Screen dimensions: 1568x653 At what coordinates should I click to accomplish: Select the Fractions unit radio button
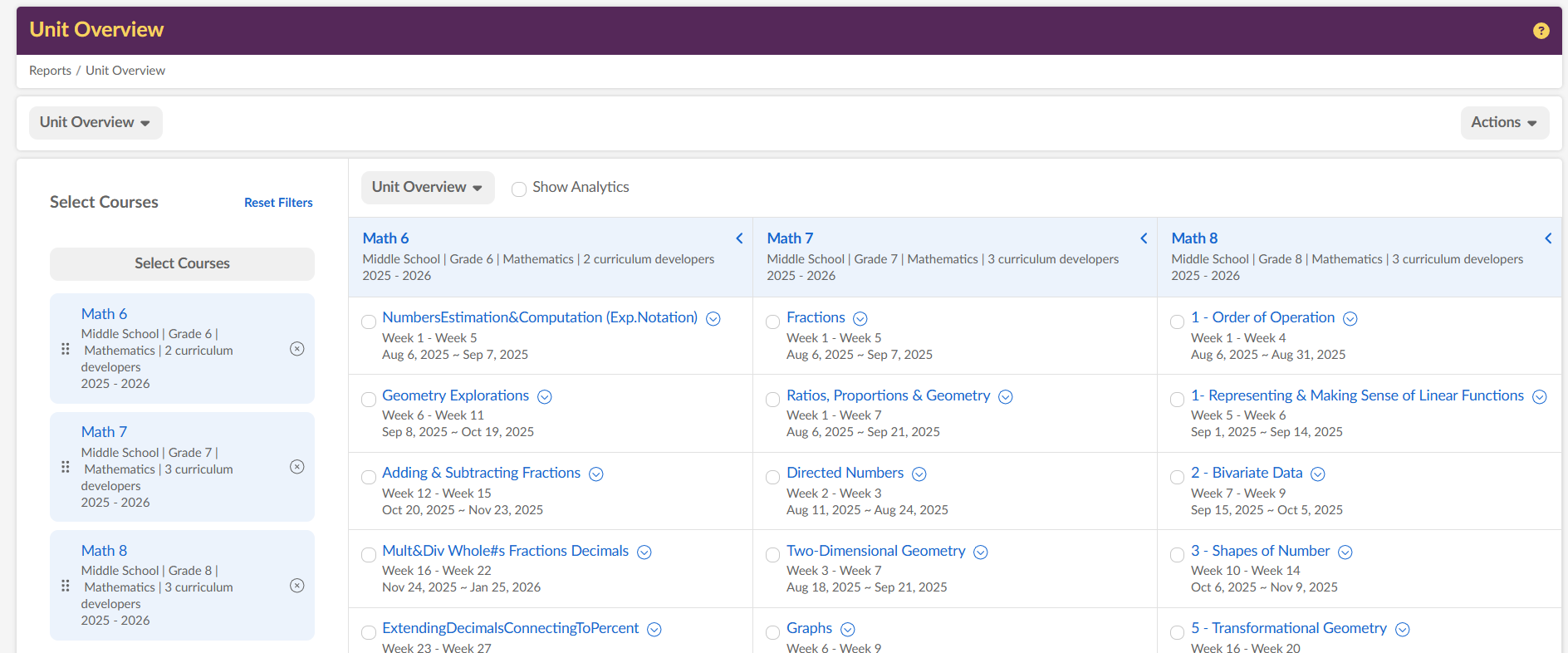772,322
